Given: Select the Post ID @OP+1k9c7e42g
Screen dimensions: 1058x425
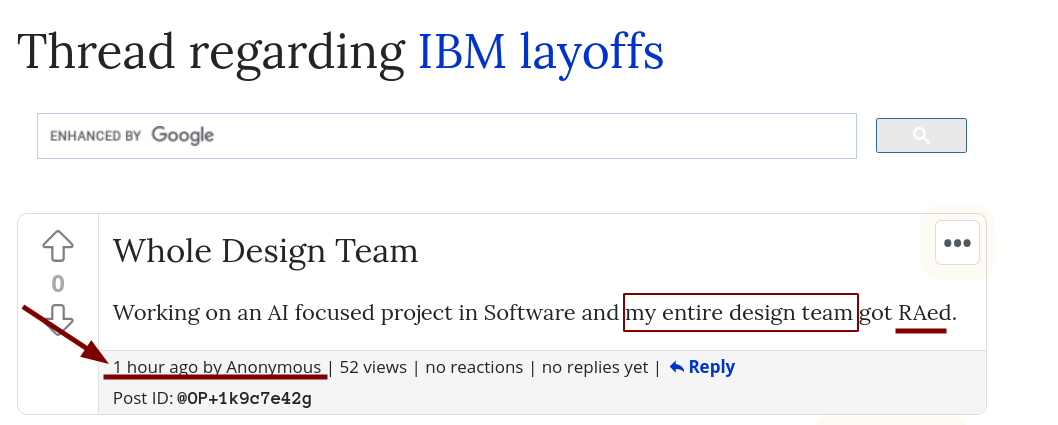Looking at the screenshot, I should [x=244, y=398].
